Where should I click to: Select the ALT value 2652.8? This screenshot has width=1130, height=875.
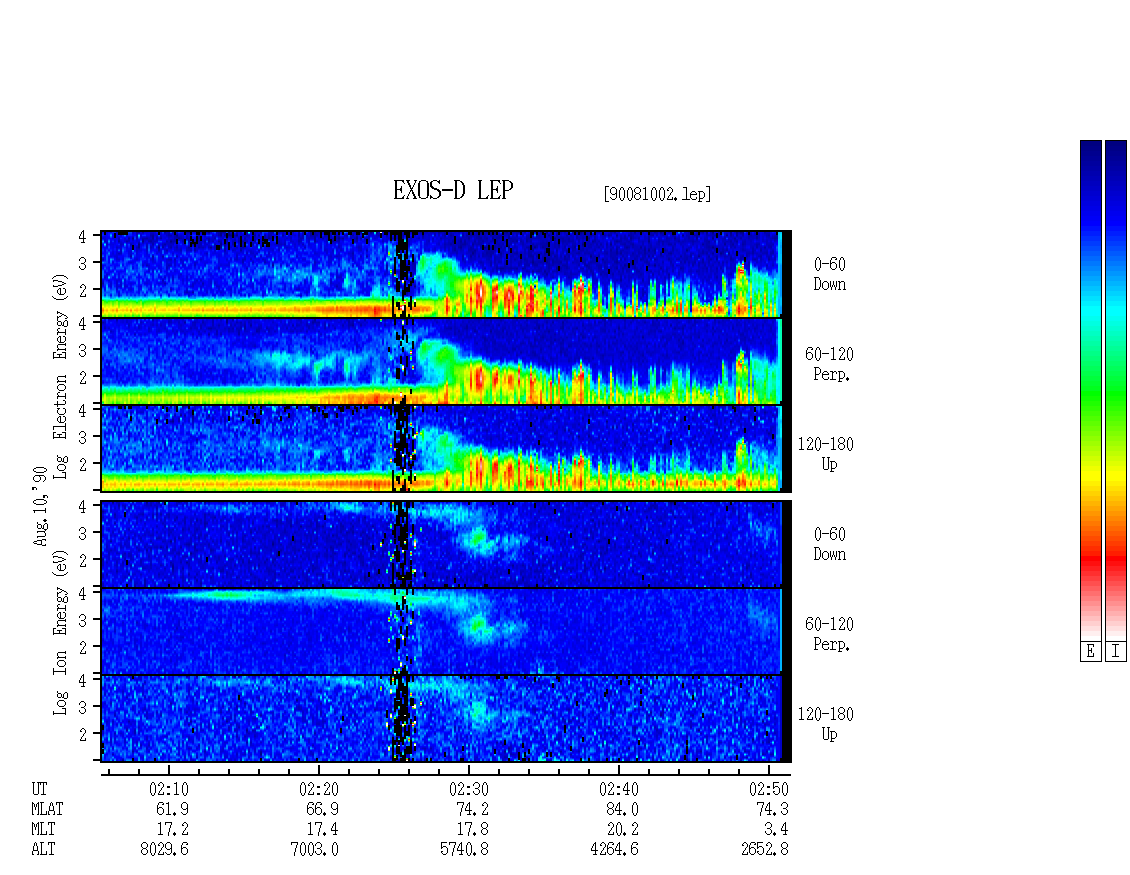coord(765,850)
